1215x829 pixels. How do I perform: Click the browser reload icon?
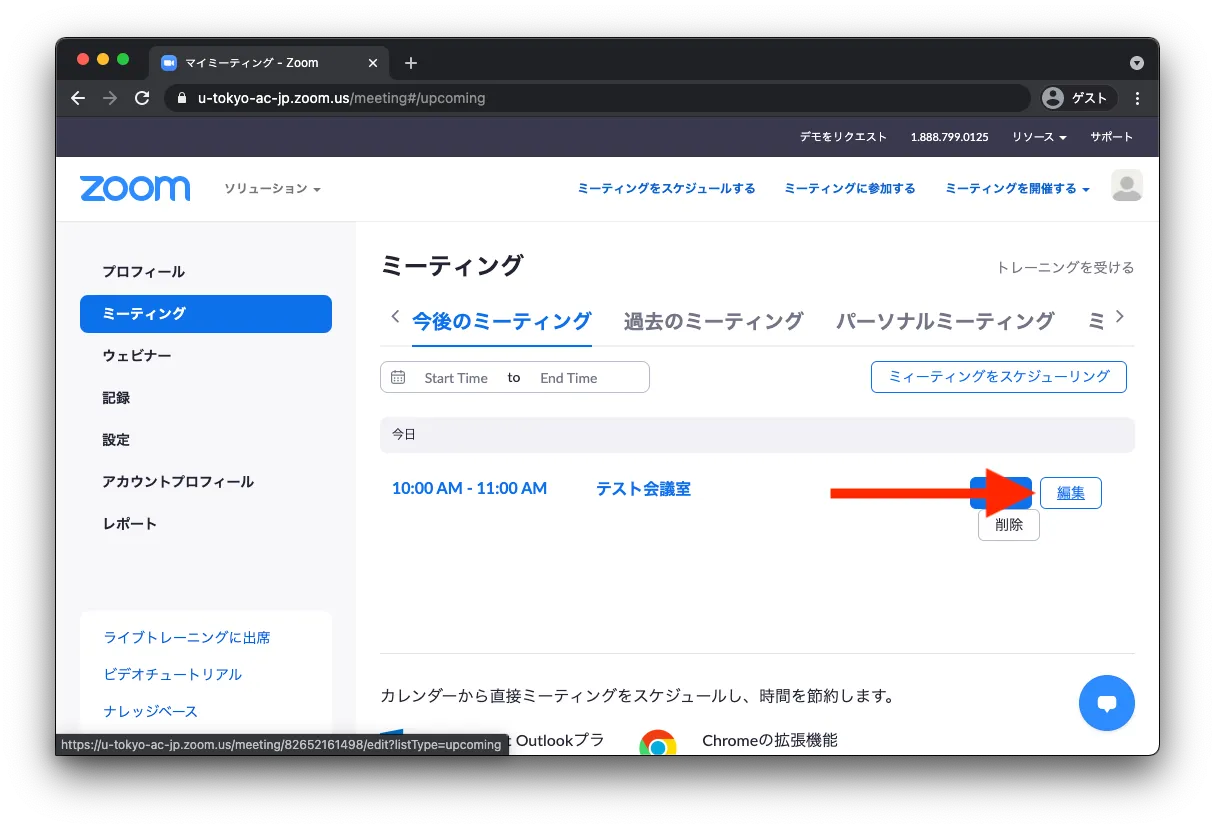[142, 98]
